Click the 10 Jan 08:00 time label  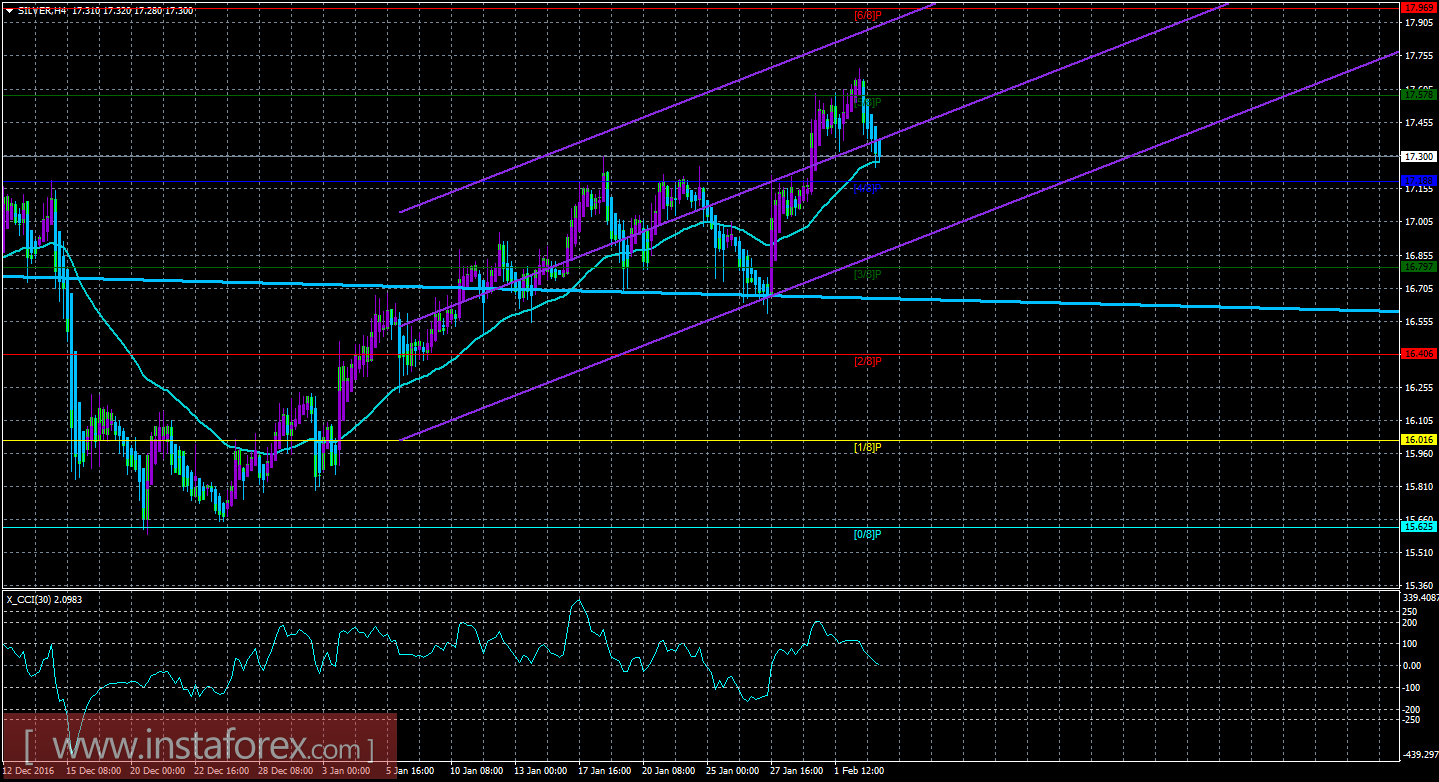click(x=477, y=772)
